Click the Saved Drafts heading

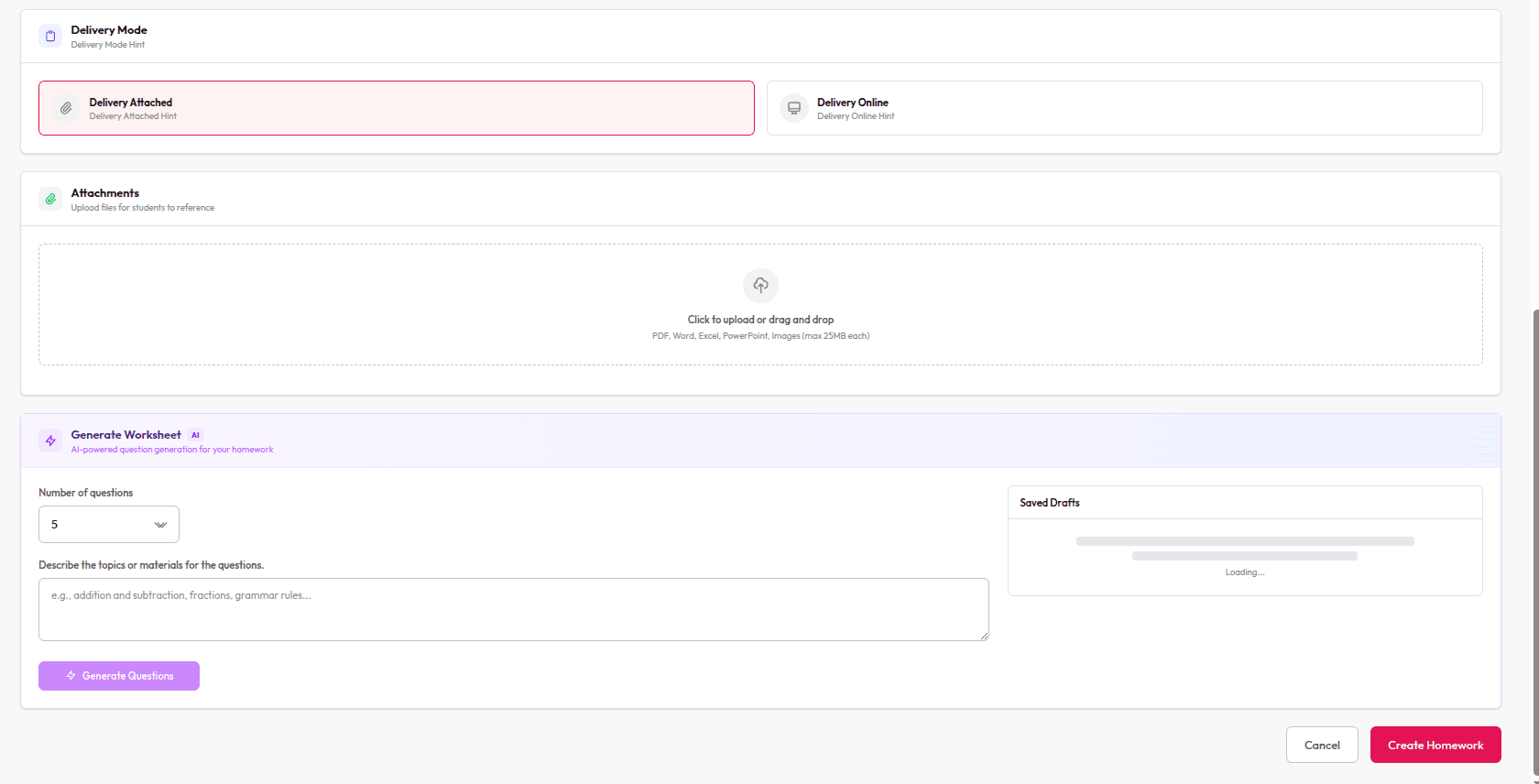[x=1050, y=503]
